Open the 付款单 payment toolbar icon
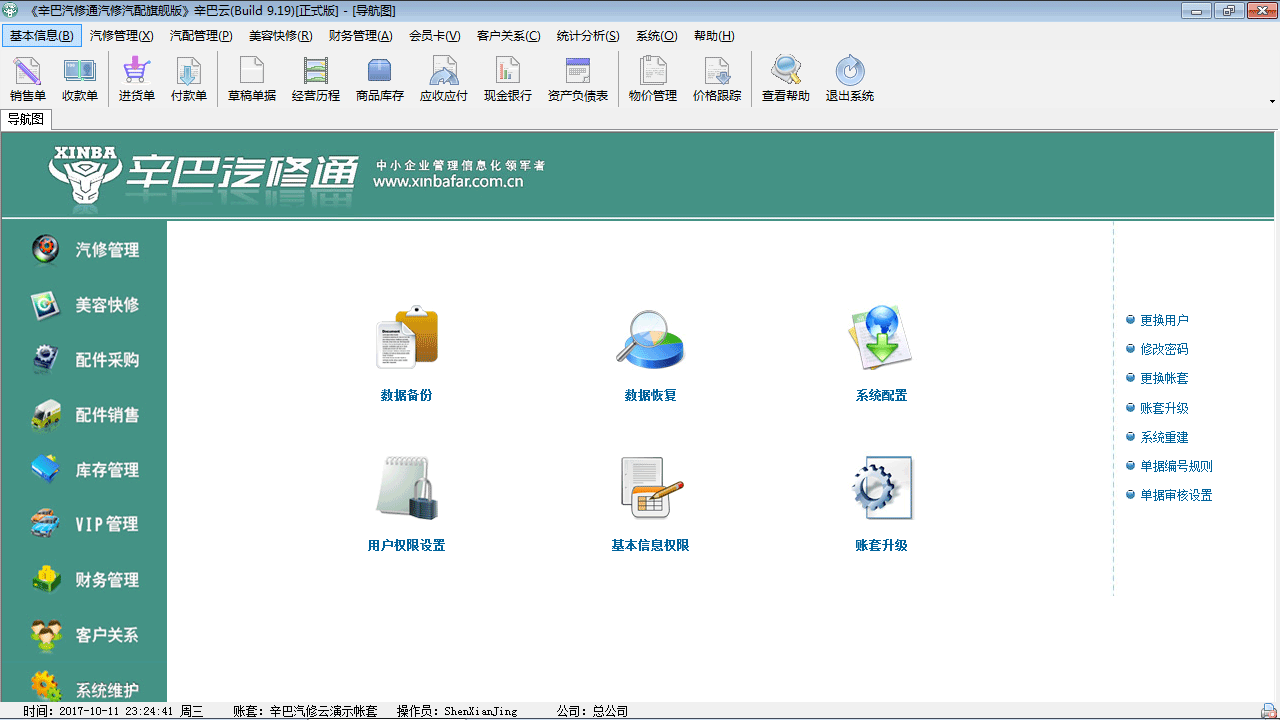 pos(189,79)
